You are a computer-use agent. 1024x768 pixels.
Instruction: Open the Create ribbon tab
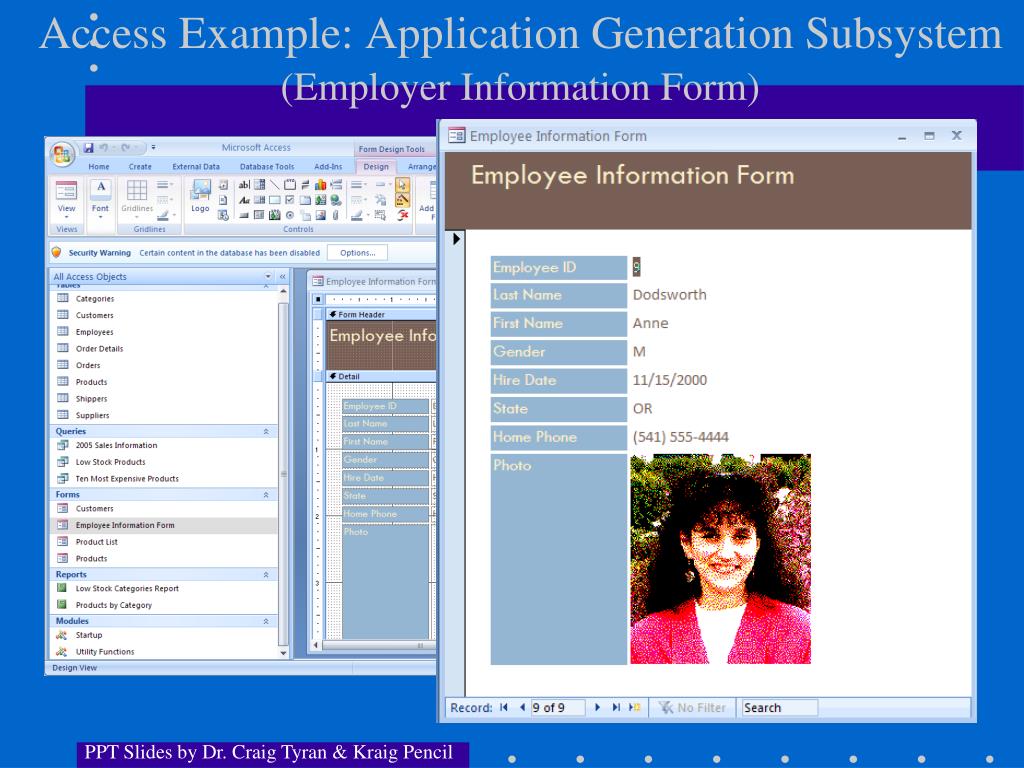(x=140, y=167)
